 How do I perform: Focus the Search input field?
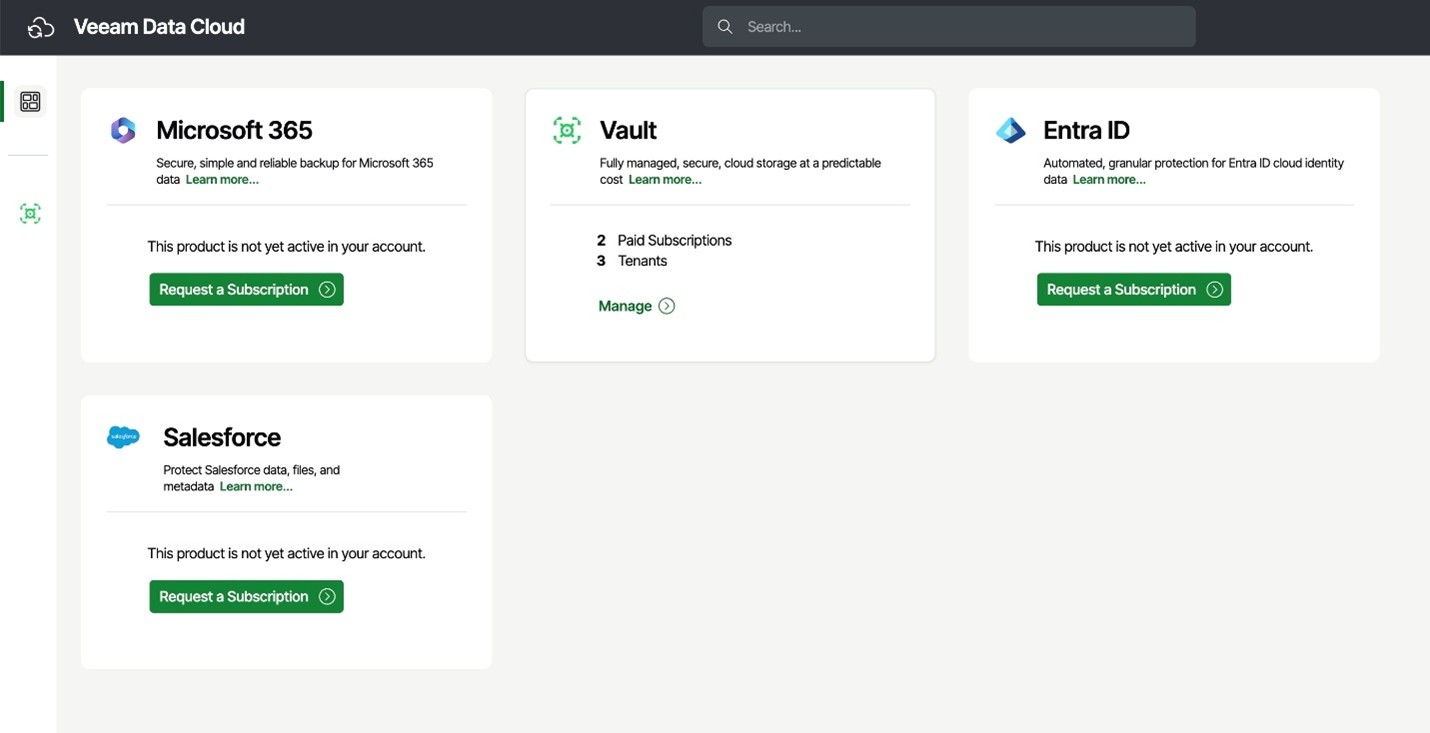[x=949, y=27]
